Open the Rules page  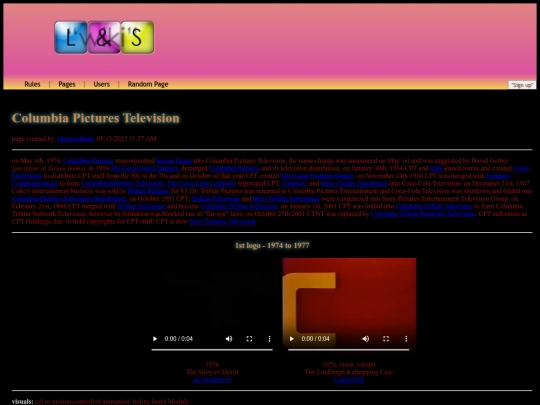[32, 84]
